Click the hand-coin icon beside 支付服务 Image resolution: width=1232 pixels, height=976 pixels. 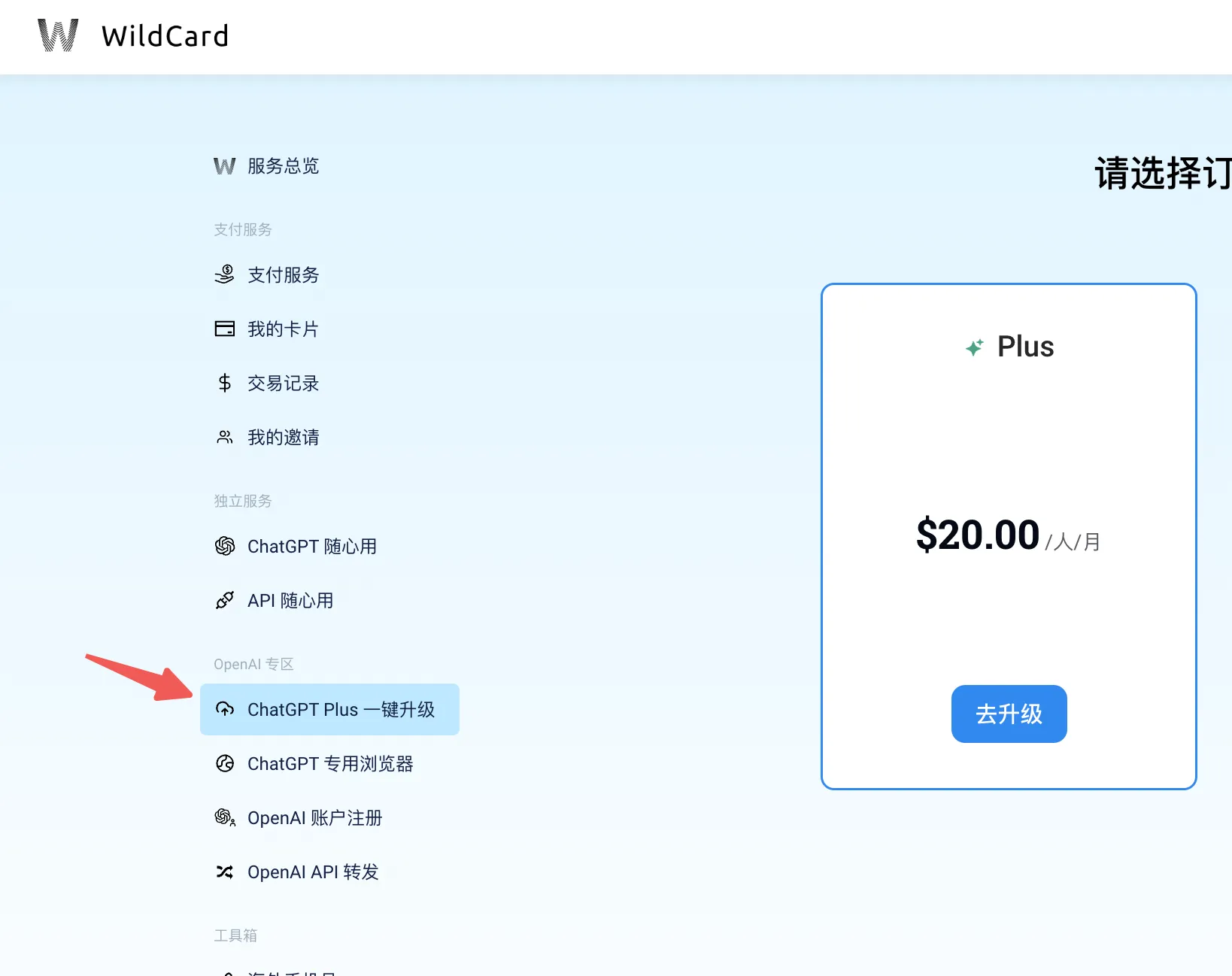[224, 274]
